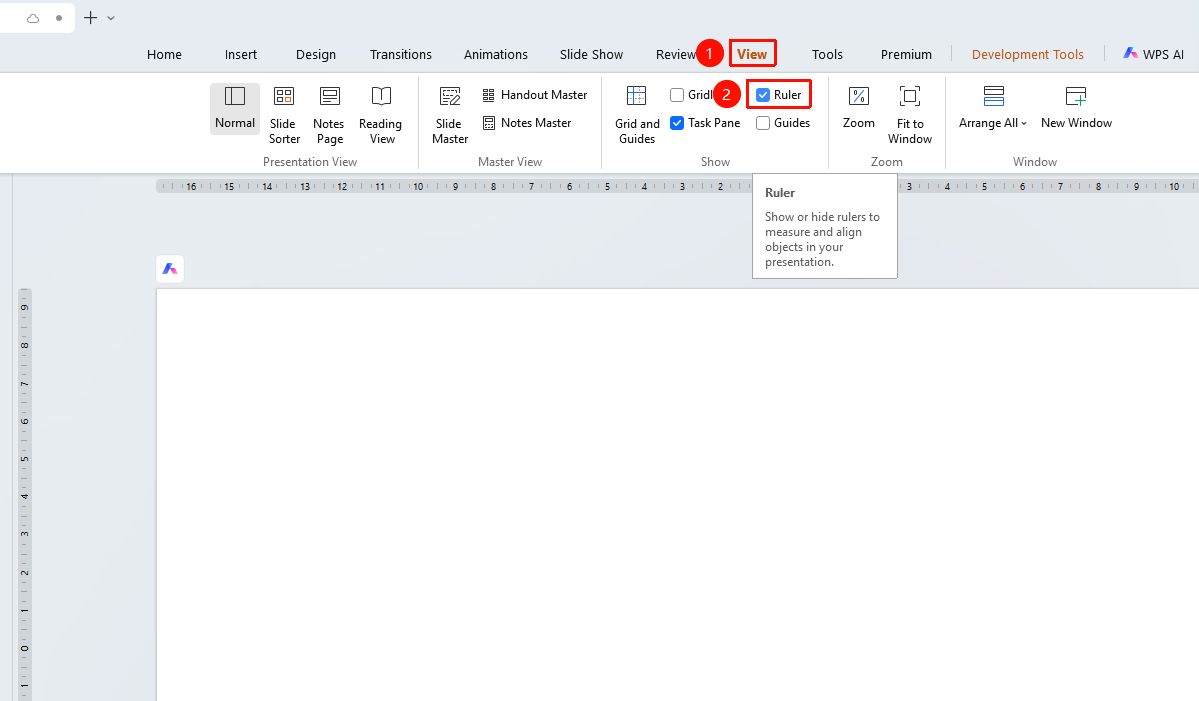This screenshot has width=1199, height=701.
Task: Open the Tools tab
Action: click(827, 54)
